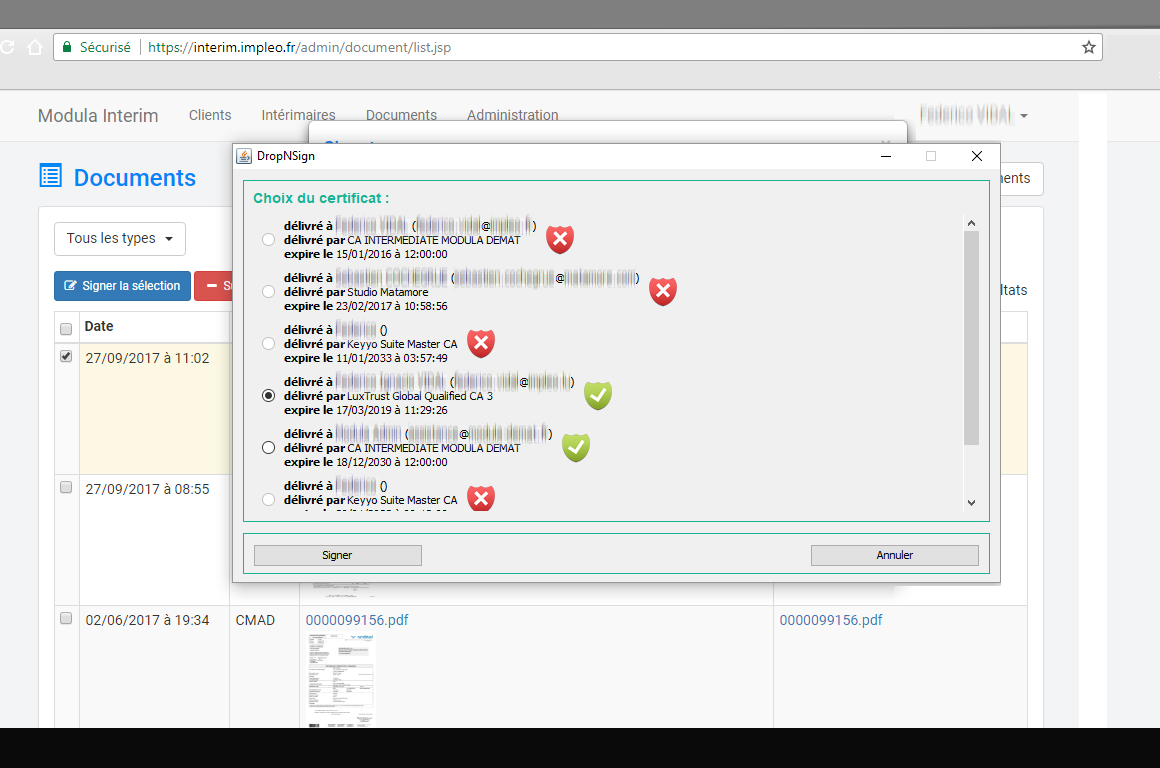Open 0000099156.pdf document thumbnail
The image size is (1160, 768).
point(340,678)
